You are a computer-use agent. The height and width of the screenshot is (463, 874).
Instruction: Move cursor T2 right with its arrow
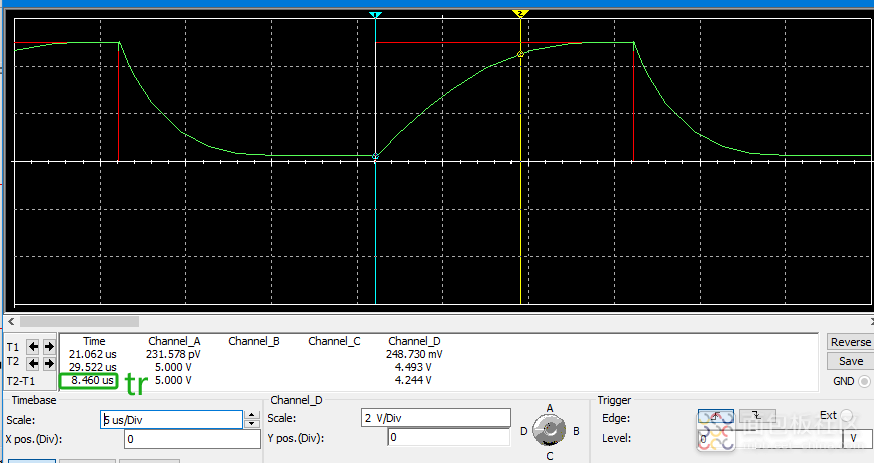(49, 363)
